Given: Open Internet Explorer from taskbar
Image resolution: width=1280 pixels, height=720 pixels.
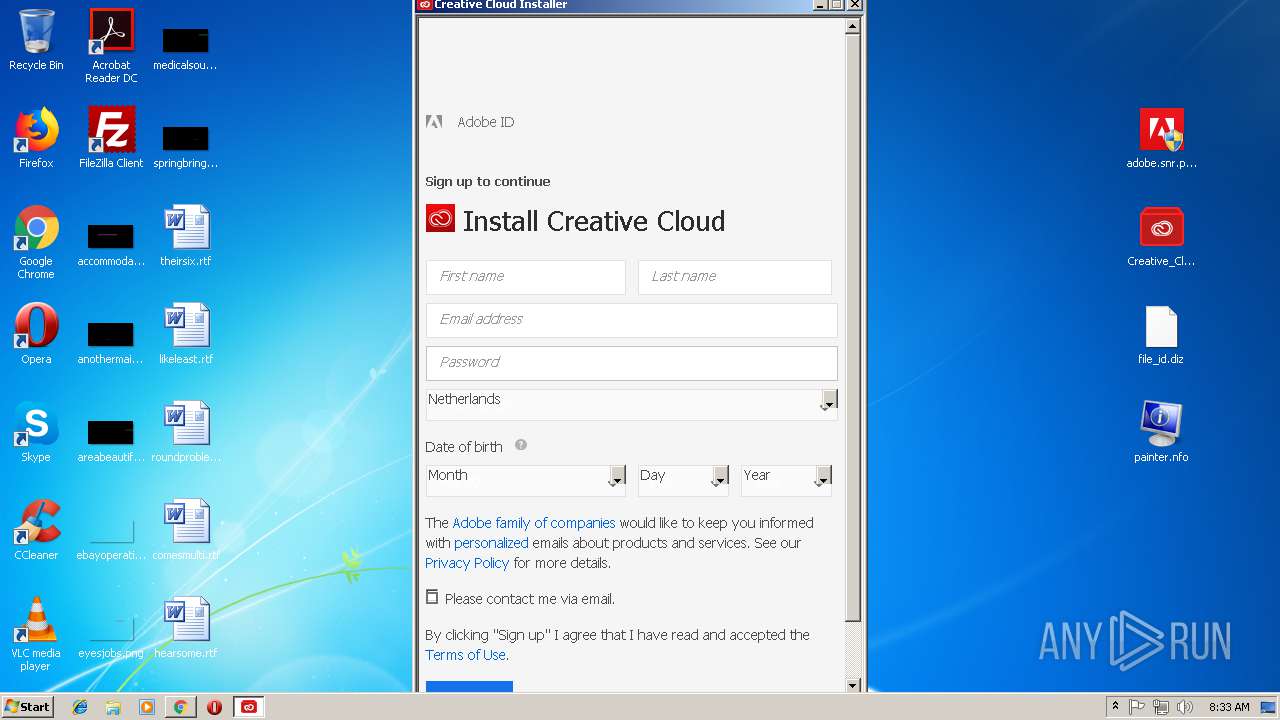Looking at the screenshot, I should tap(80, 707).
